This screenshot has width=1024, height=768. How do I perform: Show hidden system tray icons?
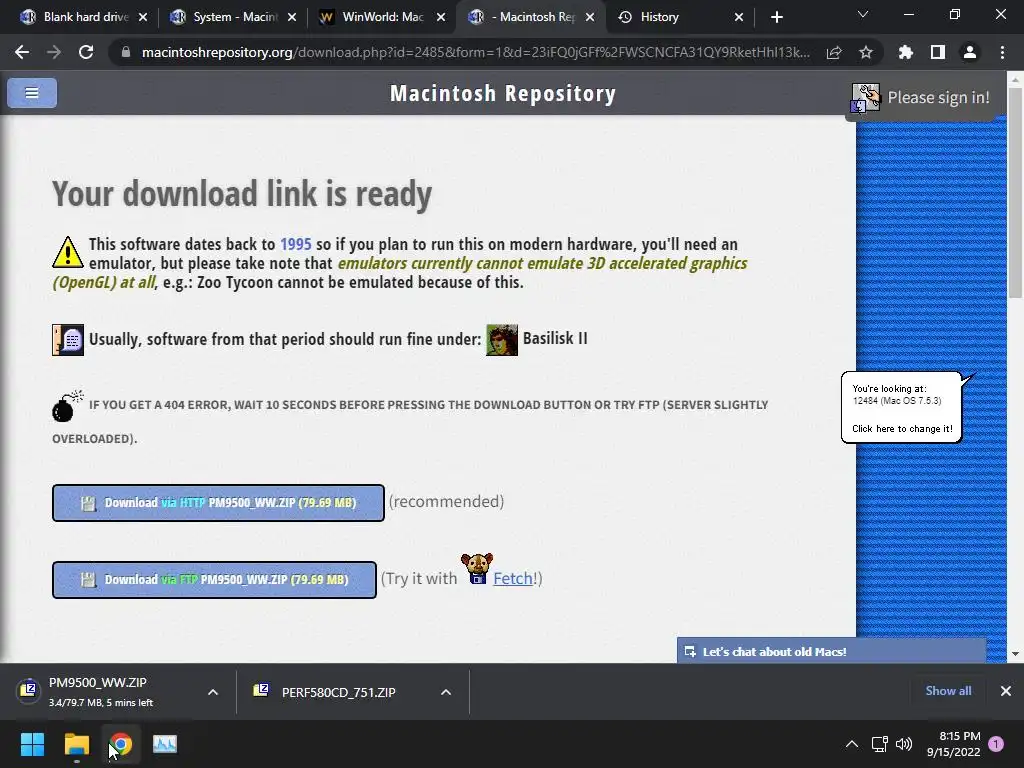[x=852, y=744]
